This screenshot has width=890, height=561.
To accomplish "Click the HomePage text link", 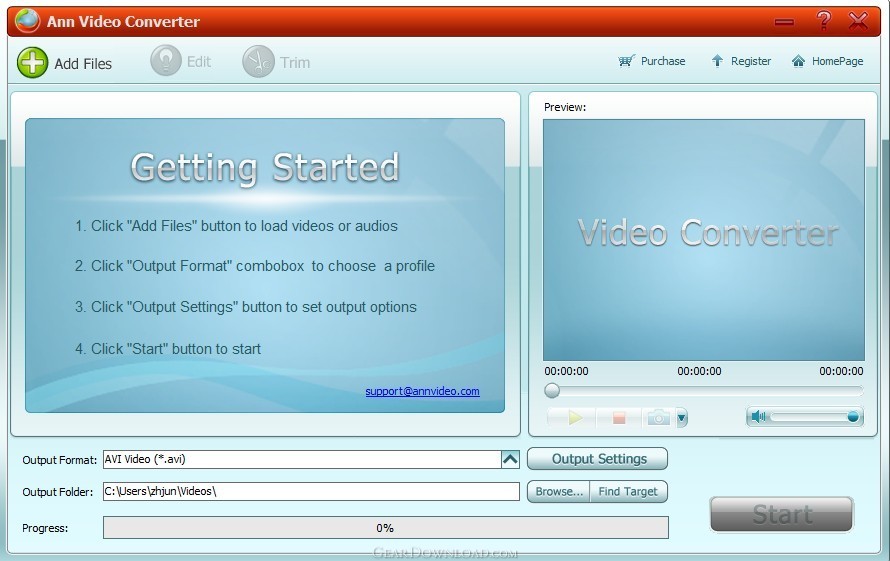I will [x=837, y=61].
